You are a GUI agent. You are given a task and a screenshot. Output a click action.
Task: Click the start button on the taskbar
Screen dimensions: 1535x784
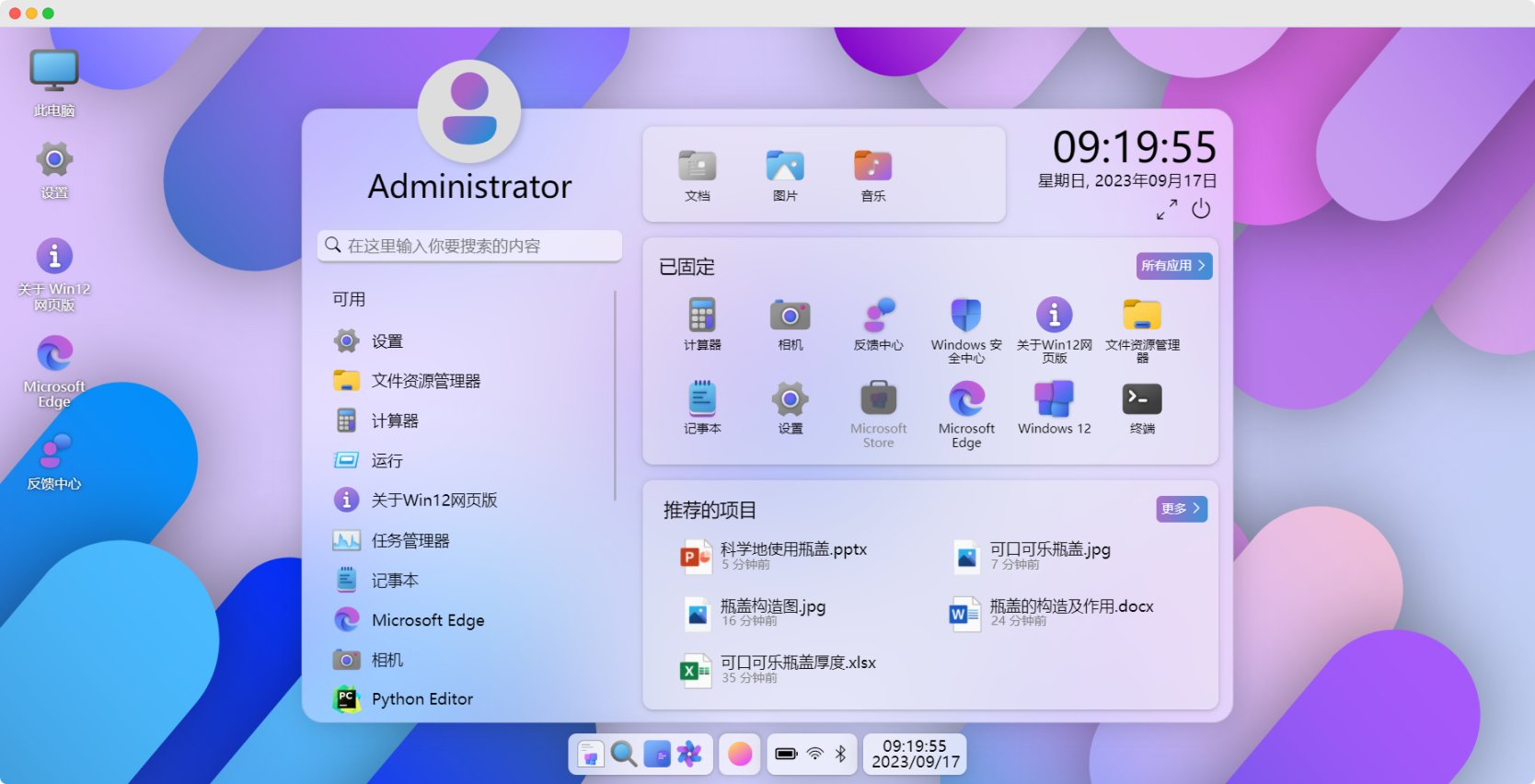[590, 755]
